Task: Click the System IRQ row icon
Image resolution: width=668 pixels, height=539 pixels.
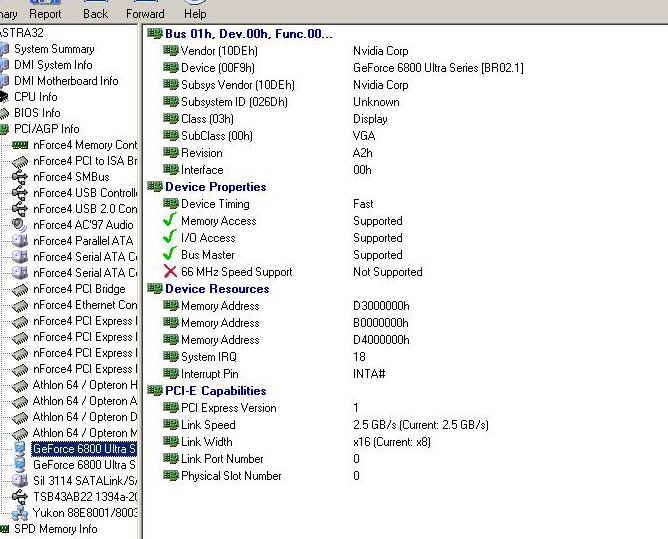Action: click(x=170, y=356)
